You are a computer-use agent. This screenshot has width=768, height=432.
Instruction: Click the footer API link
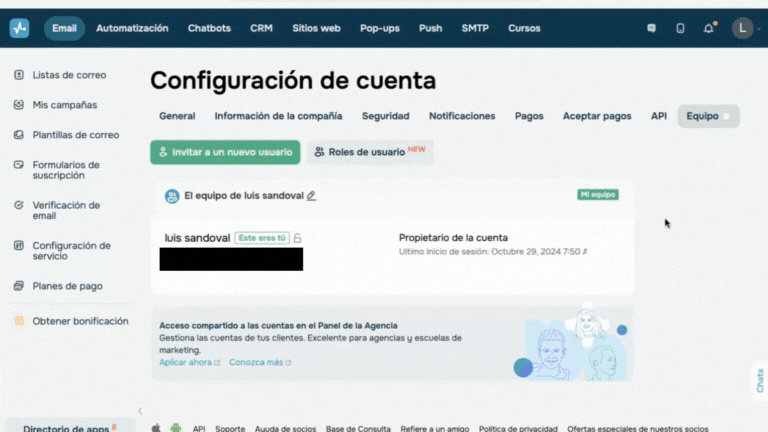pyautogui.click(x=199, y=429)
